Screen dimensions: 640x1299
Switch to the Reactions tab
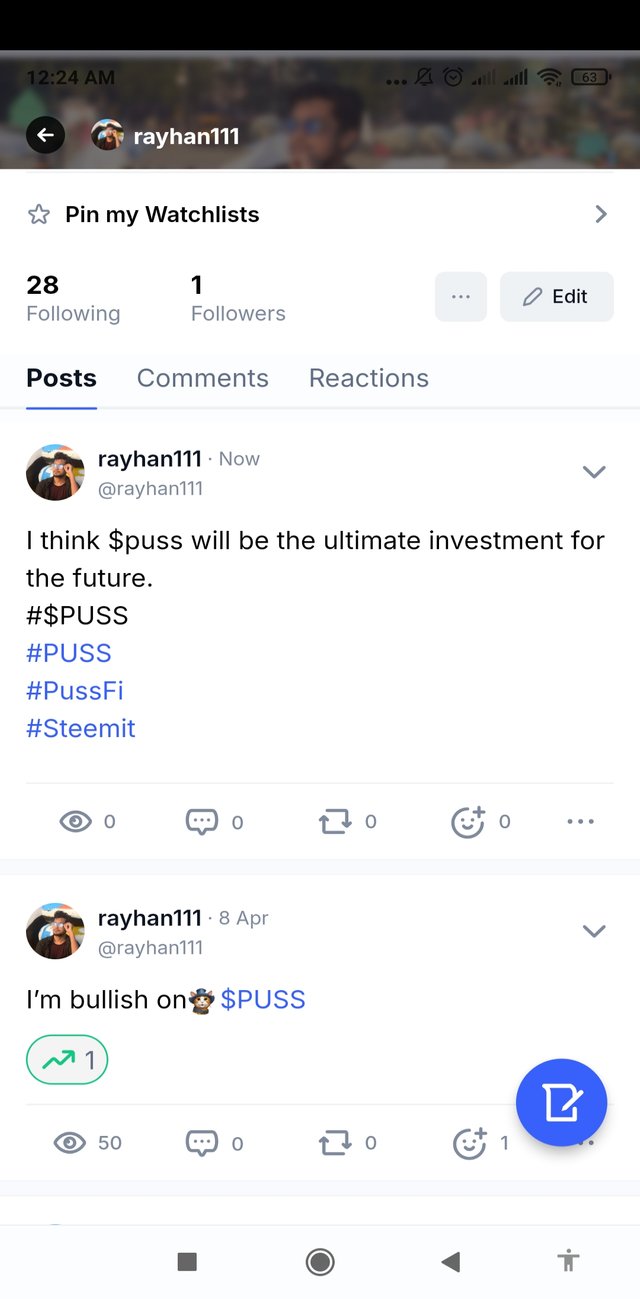point(369,378)
